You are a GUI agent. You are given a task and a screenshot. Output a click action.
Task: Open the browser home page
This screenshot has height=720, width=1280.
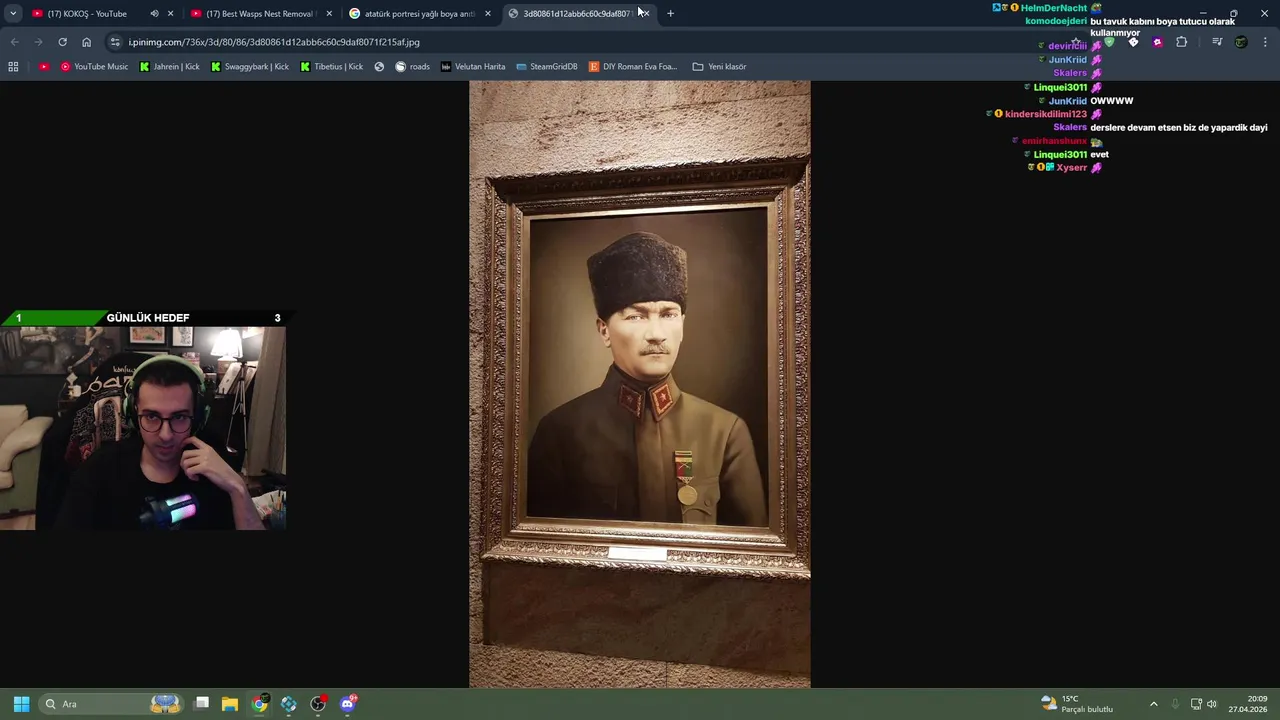[86, 42]
